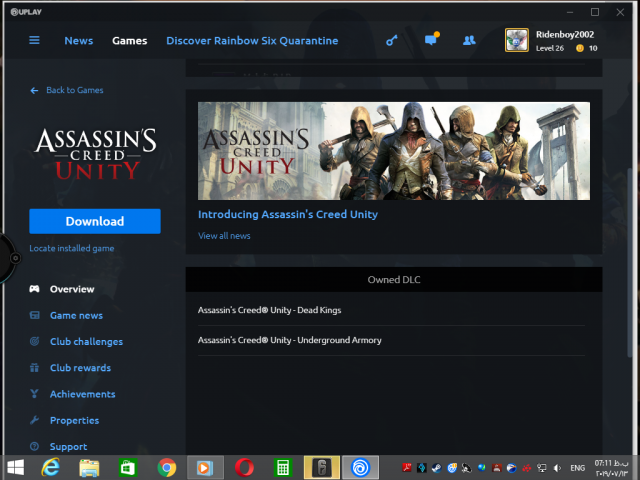Select Club challenges in the sidebar
This screenshot has height=480, width=640.
86,341
